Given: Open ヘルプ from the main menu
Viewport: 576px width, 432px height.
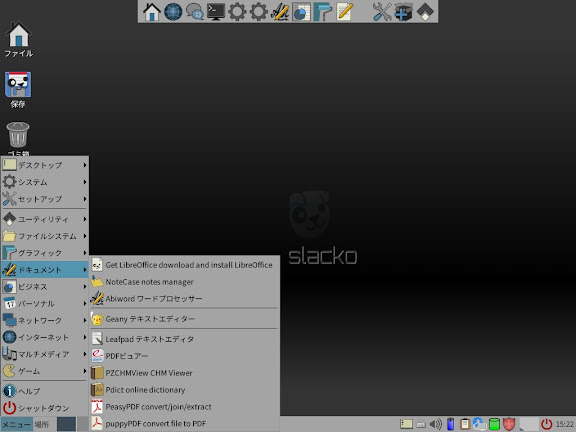Looking at the screenshot, I should pos(45,391).
